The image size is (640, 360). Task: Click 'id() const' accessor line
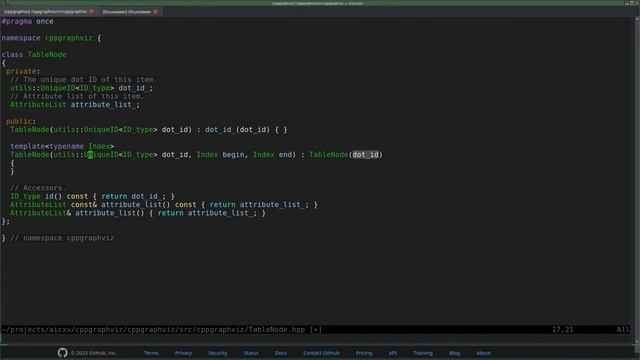point(92,196)
